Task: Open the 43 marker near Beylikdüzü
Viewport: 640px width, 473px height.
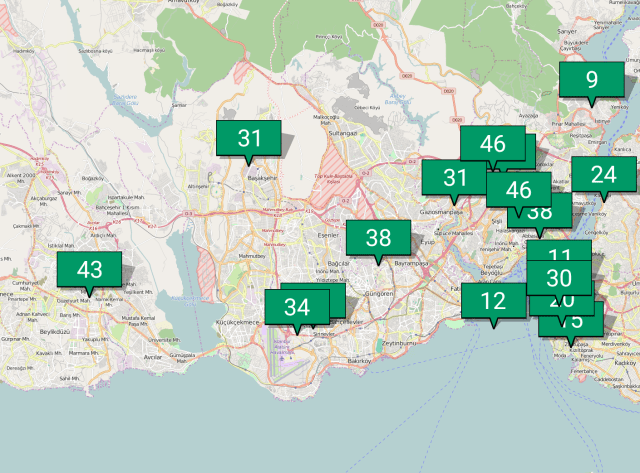Action: coord(89,269)
